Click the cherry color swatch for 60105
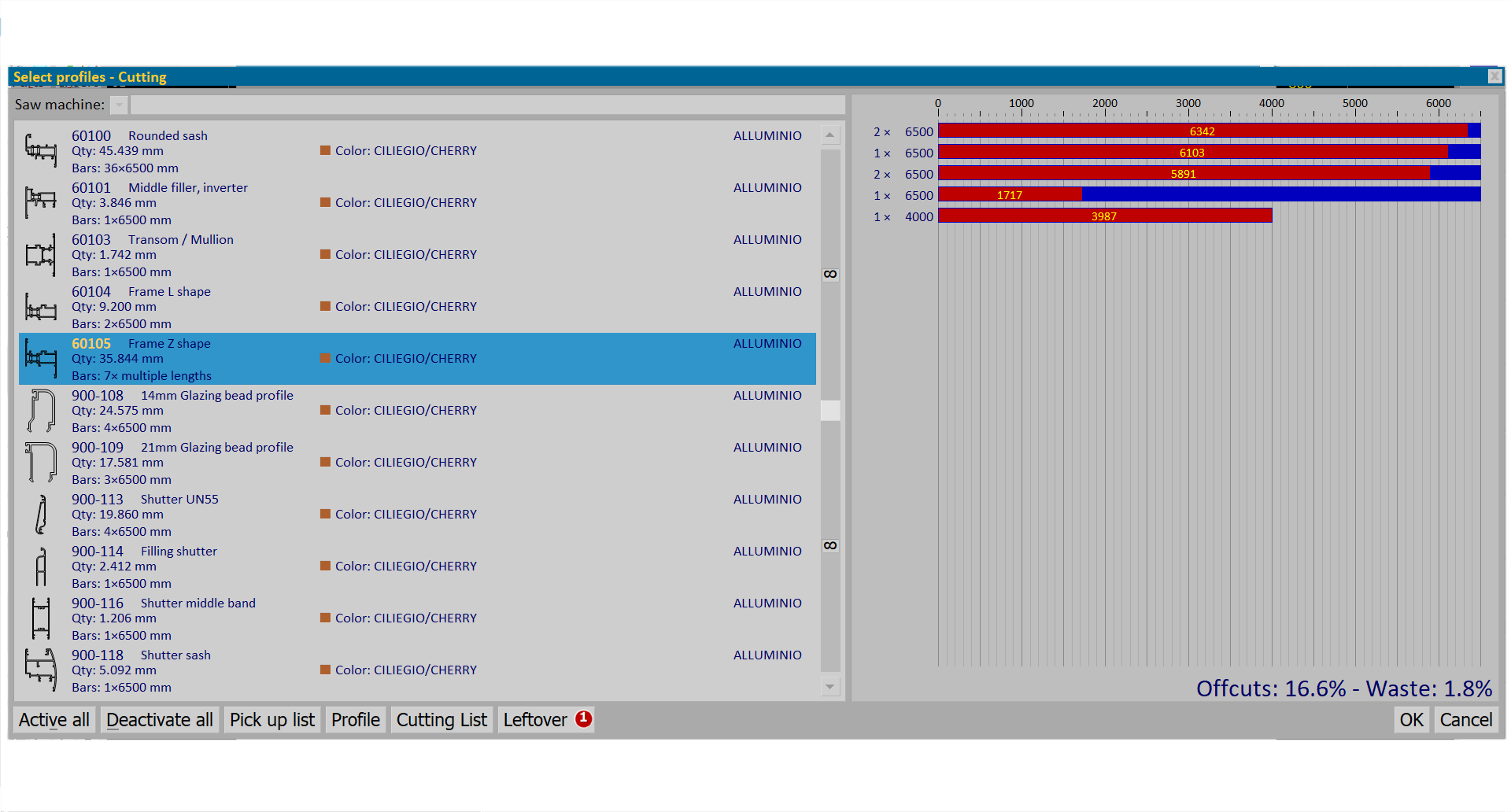The width and height of the screenshot is (1511, 812). (x=325, y=359)
